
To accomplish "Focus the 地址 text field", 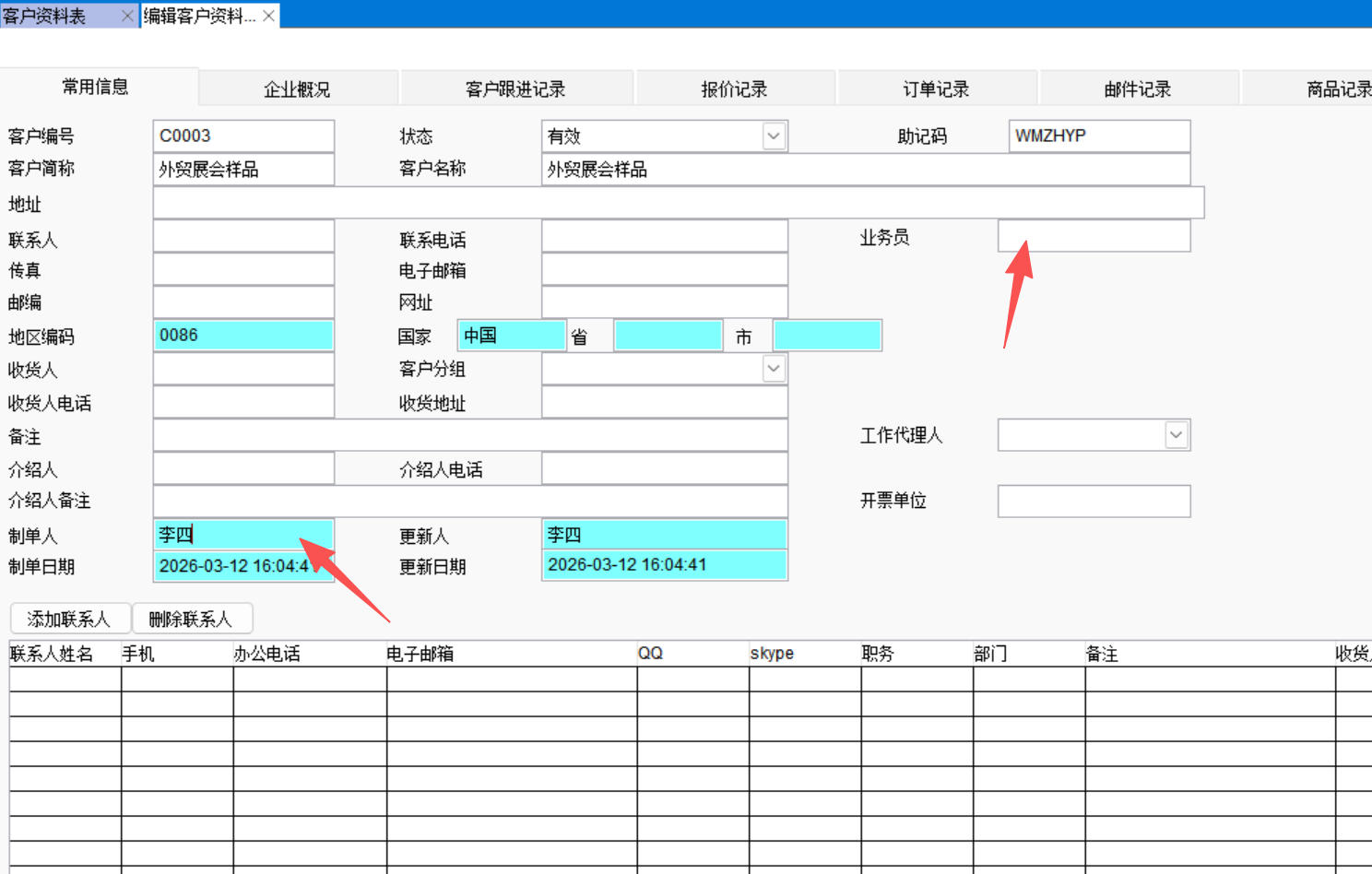I will [678, 203].
